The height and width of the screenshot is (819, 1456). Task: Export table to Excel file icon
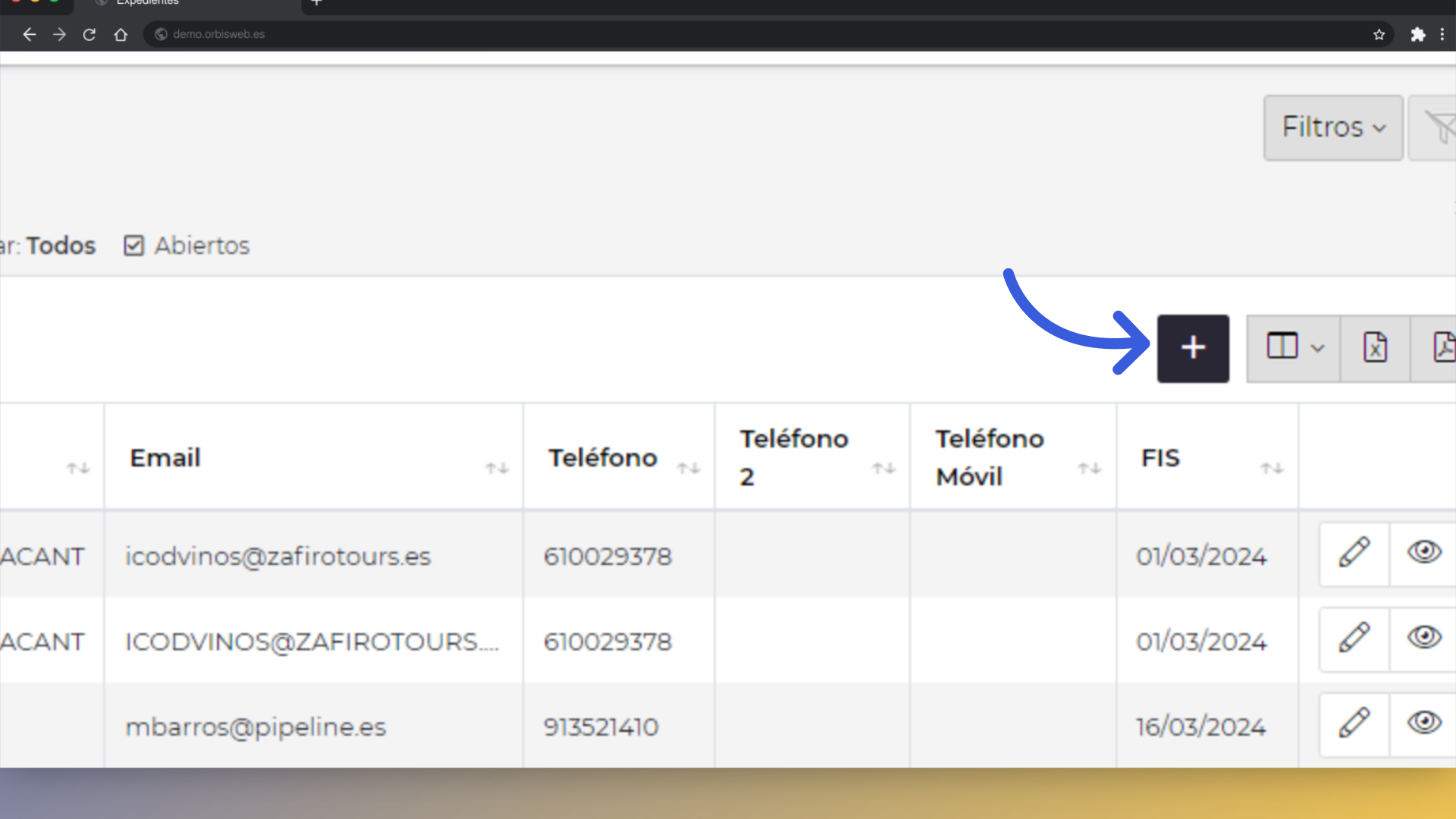pyautogui.click(x=1375, y=348)
